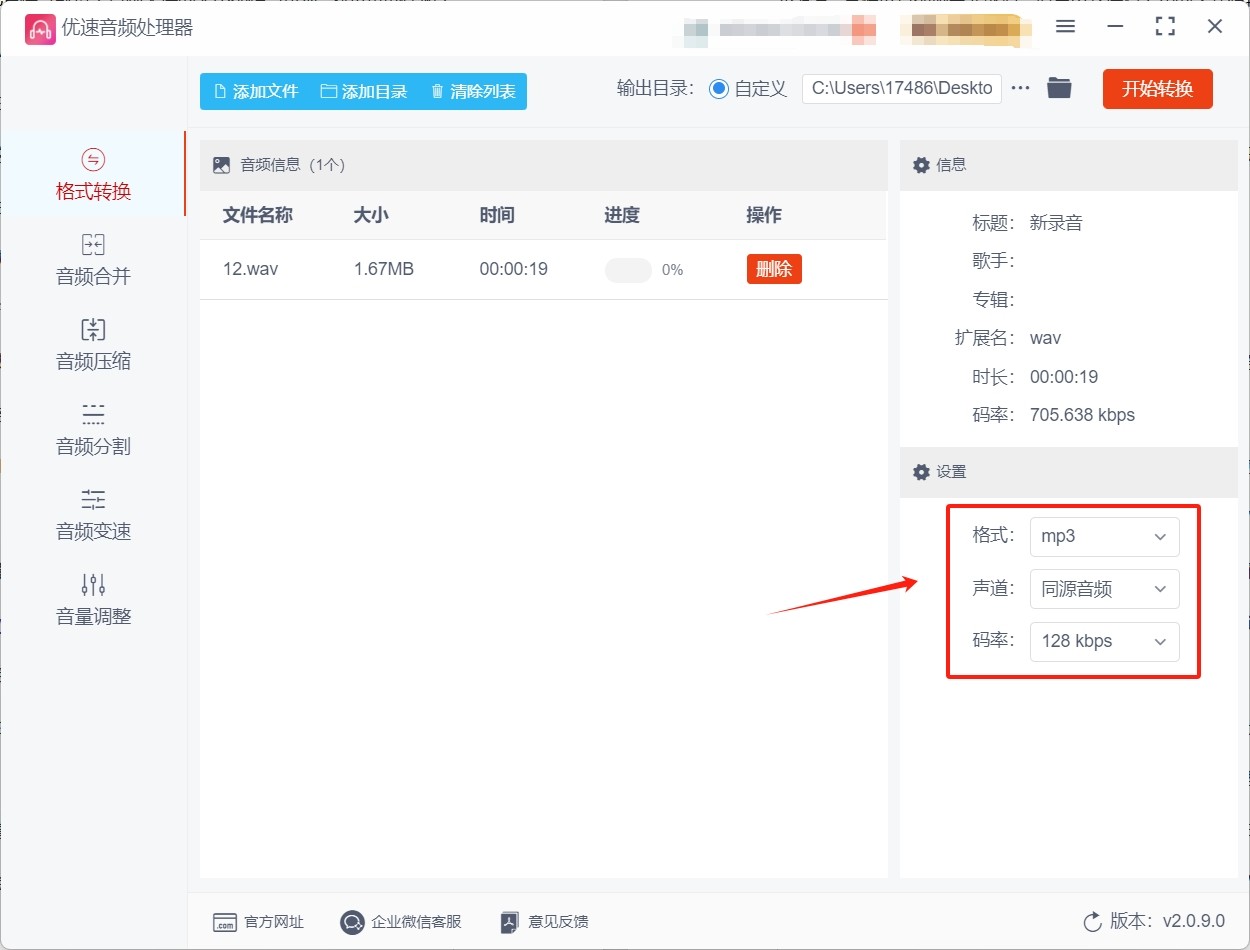
Task: Click 添加文件 to add files
Action: pos(256,91)
